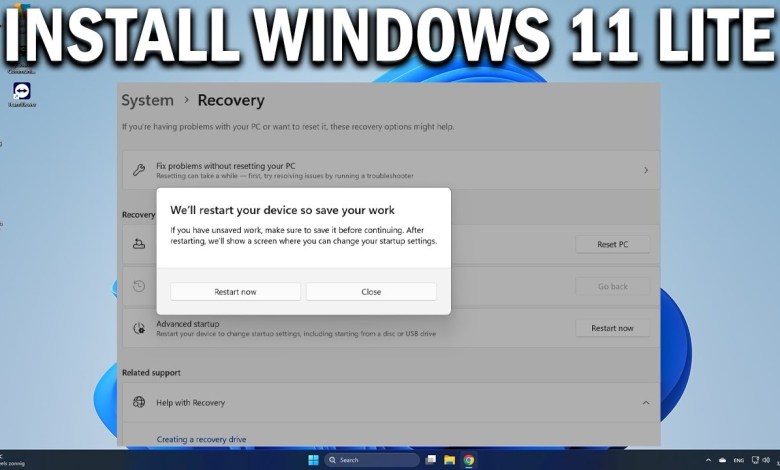Click Restart now in the restart dialog

click(235, 292)
